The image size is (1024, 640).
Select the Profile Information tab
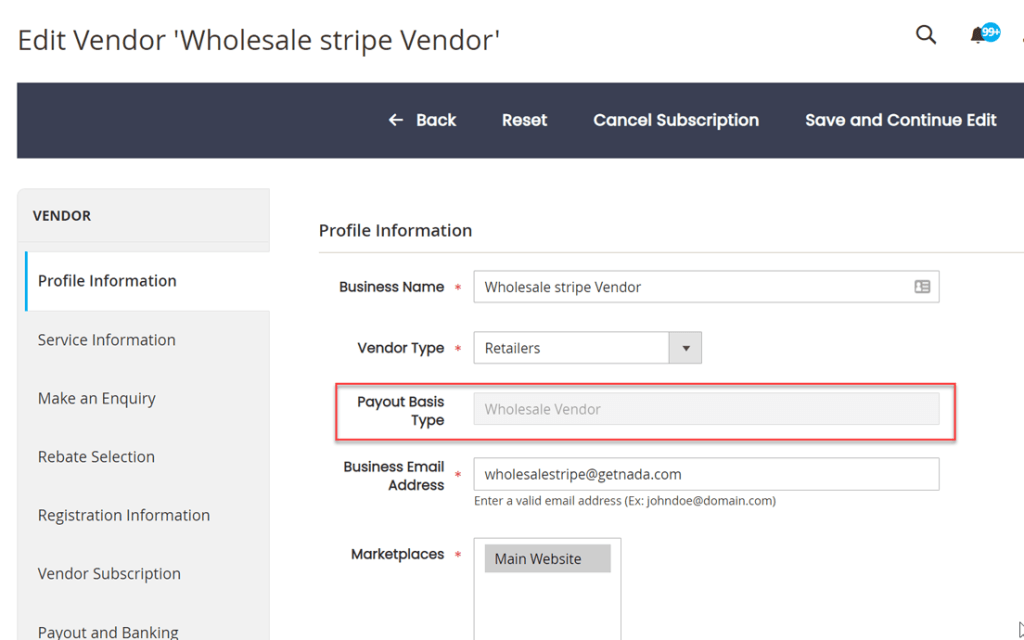coord(148,281)
